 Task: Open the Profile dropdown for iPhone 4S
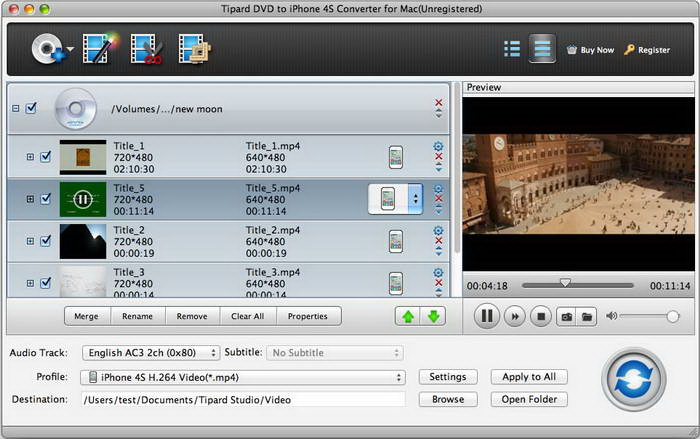pyautogui.click(x=245, y=377)
